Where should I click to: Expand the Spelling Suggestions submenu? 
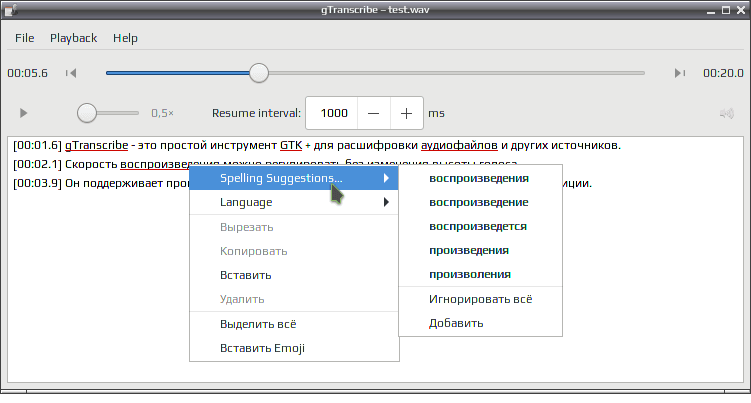(x=294, y=178)
